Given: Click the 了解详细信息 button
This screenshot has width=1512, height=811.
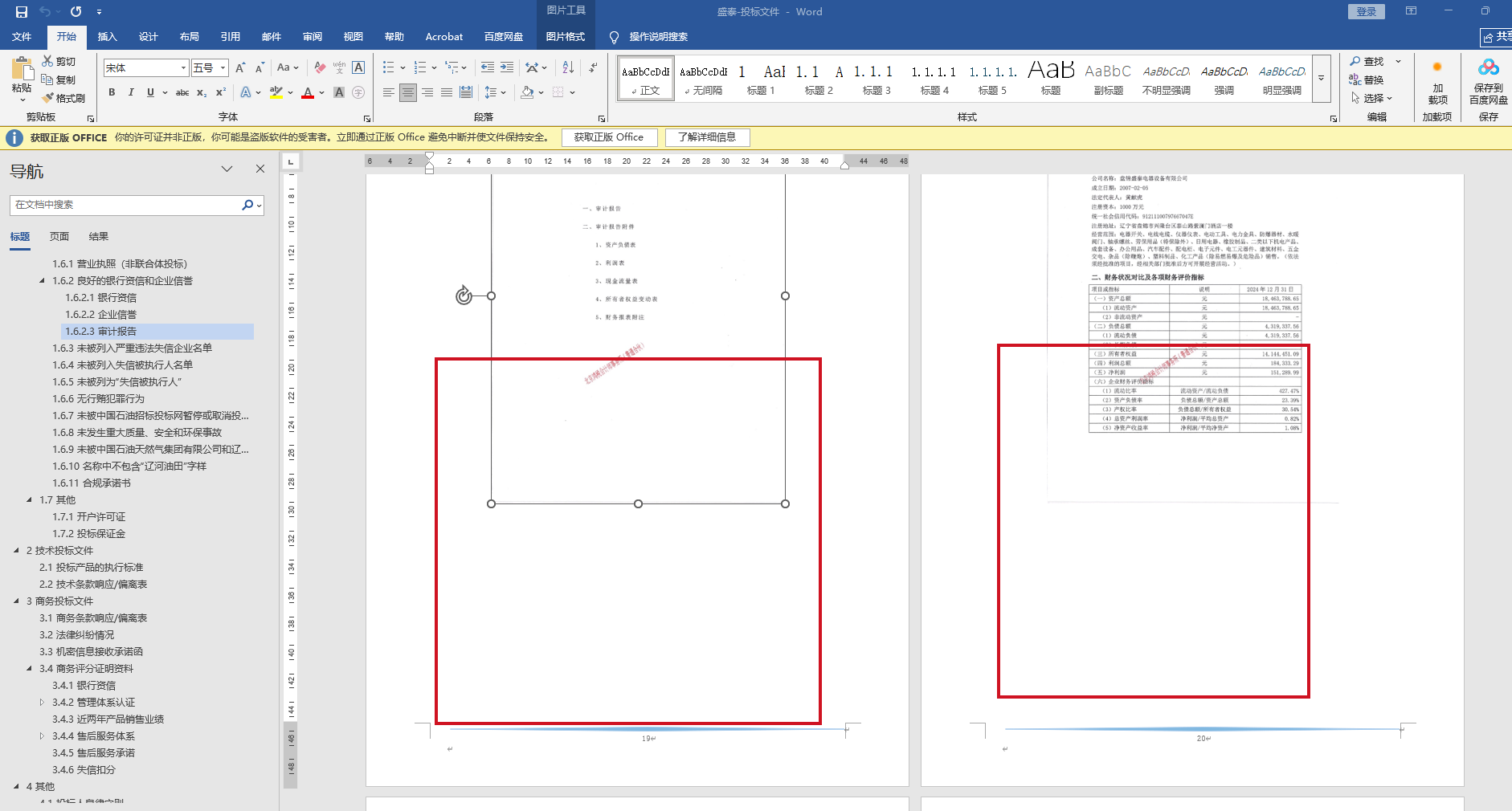Looking at the screenshot, I should click(x=707, y=137).
